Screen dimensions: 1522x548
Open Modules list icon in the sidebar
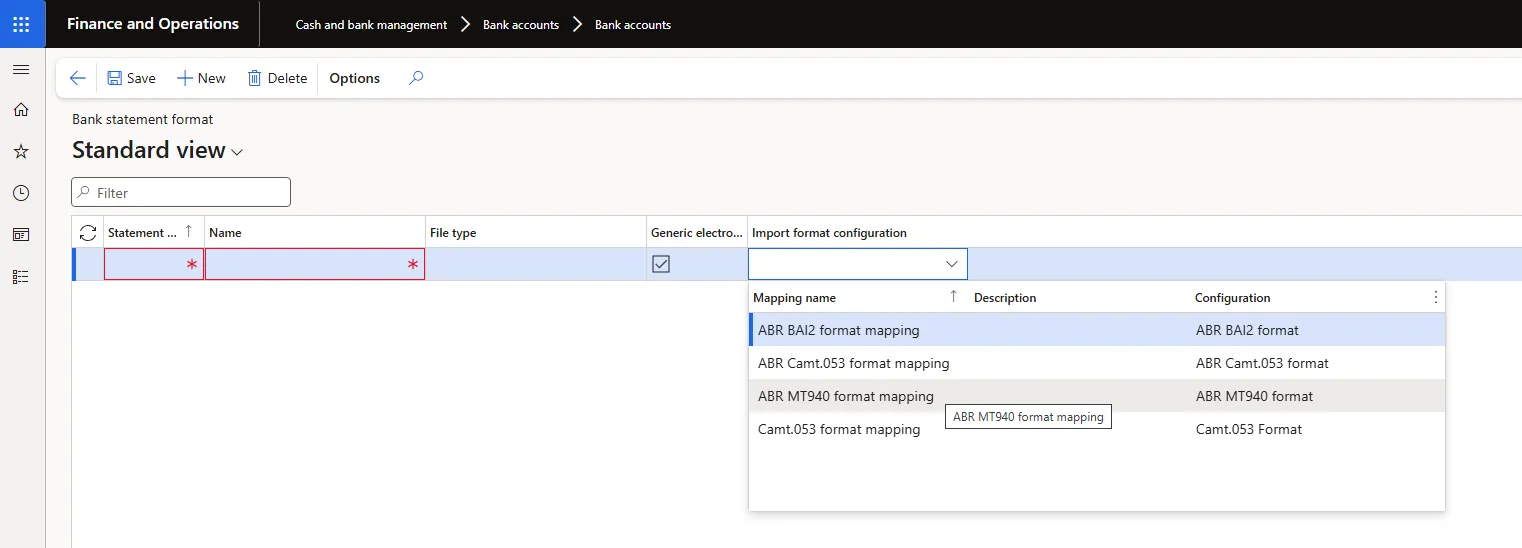(21, 277)
